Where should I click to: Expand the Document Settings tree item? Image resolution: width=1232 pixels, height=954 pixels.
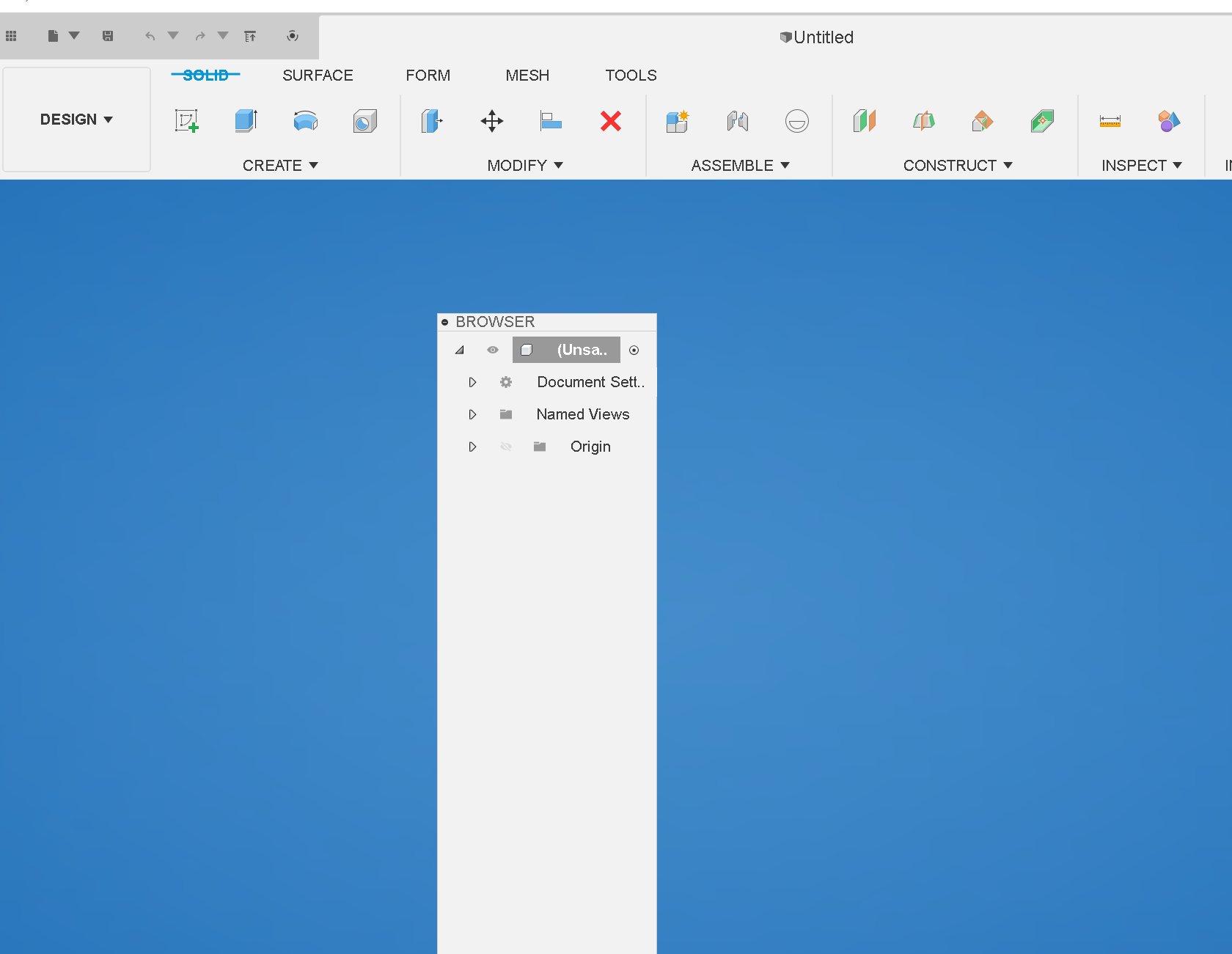click(x=472, y=382)
